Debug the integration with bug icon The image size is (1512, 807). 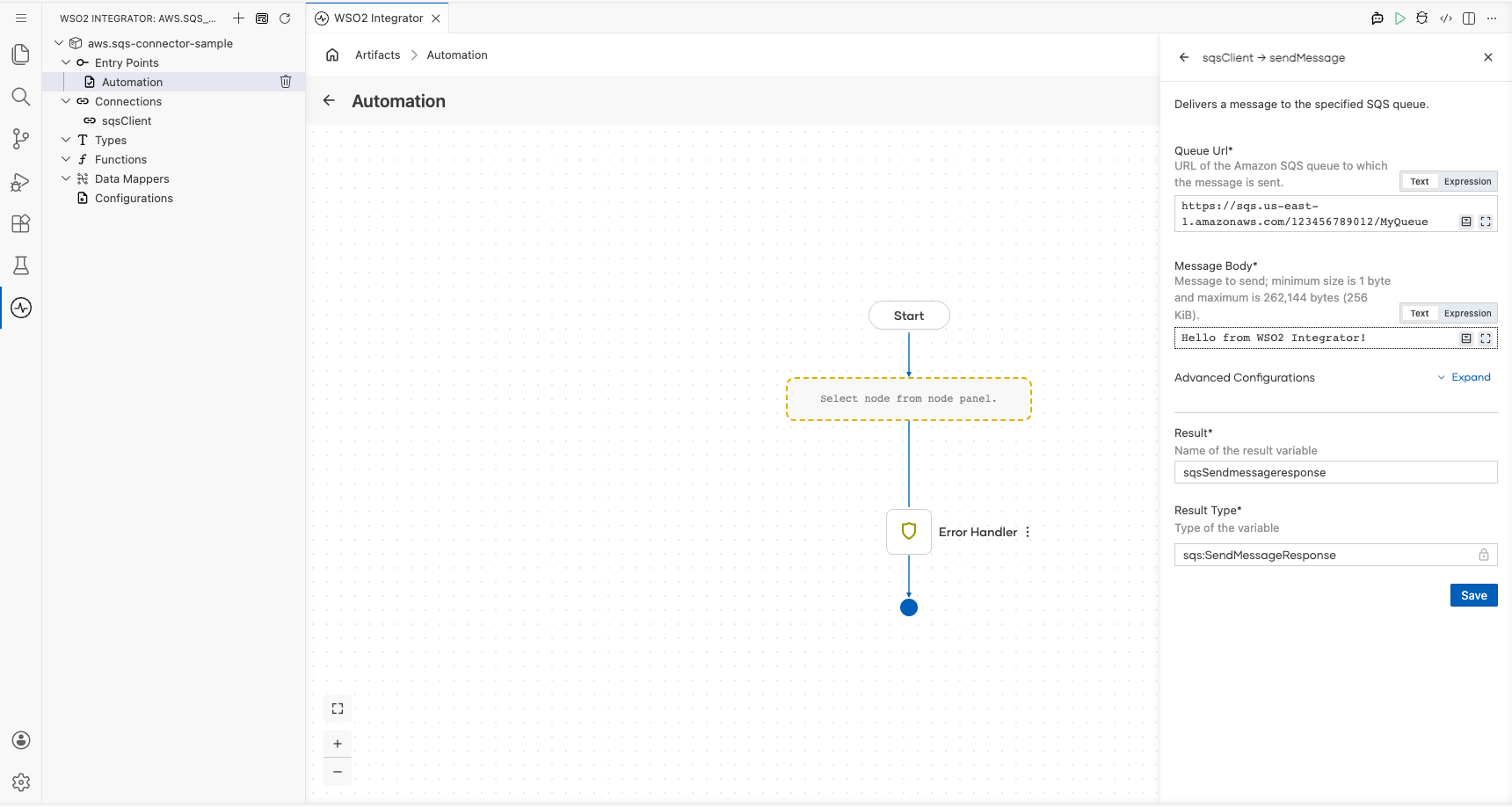[x=1422, y=18]
